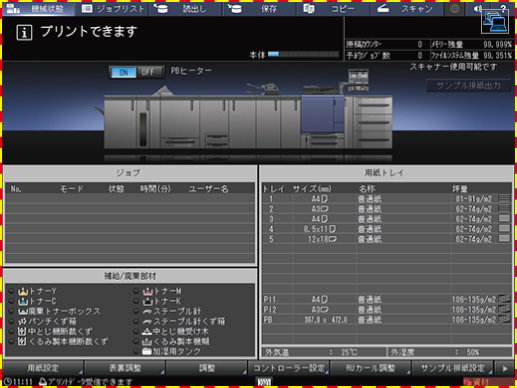This screenshot has height=388, width=517.
Task: Switch to the ジョブリスト job list tab
Action: click(113, 9)
